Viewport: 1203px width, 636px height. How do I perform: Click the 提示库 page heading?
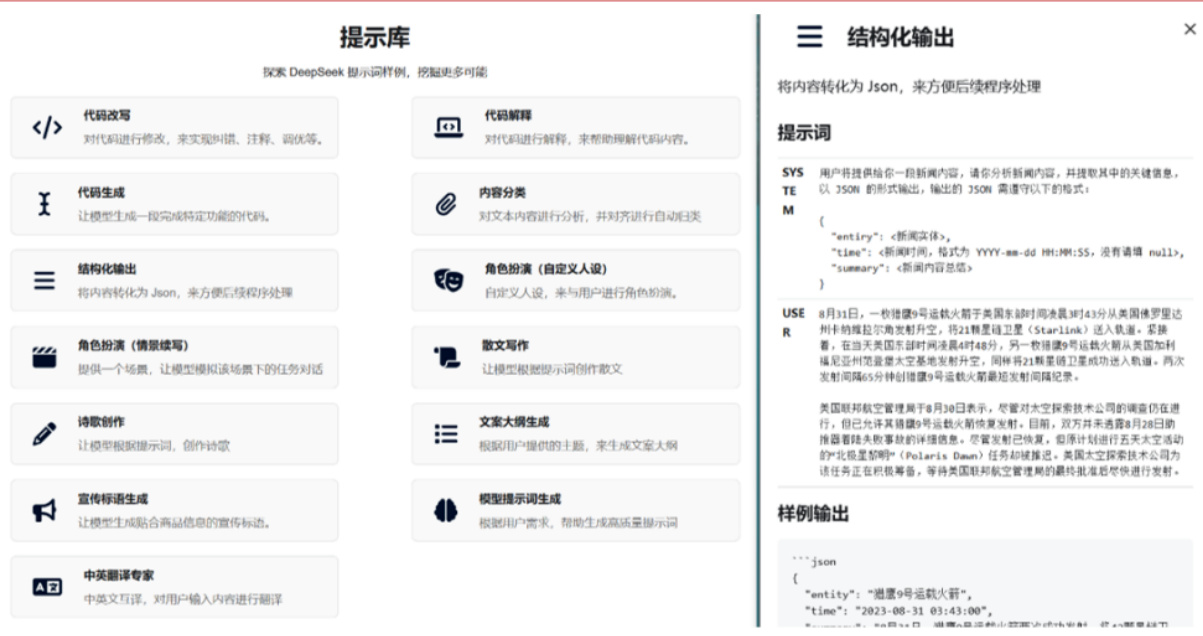374,38
